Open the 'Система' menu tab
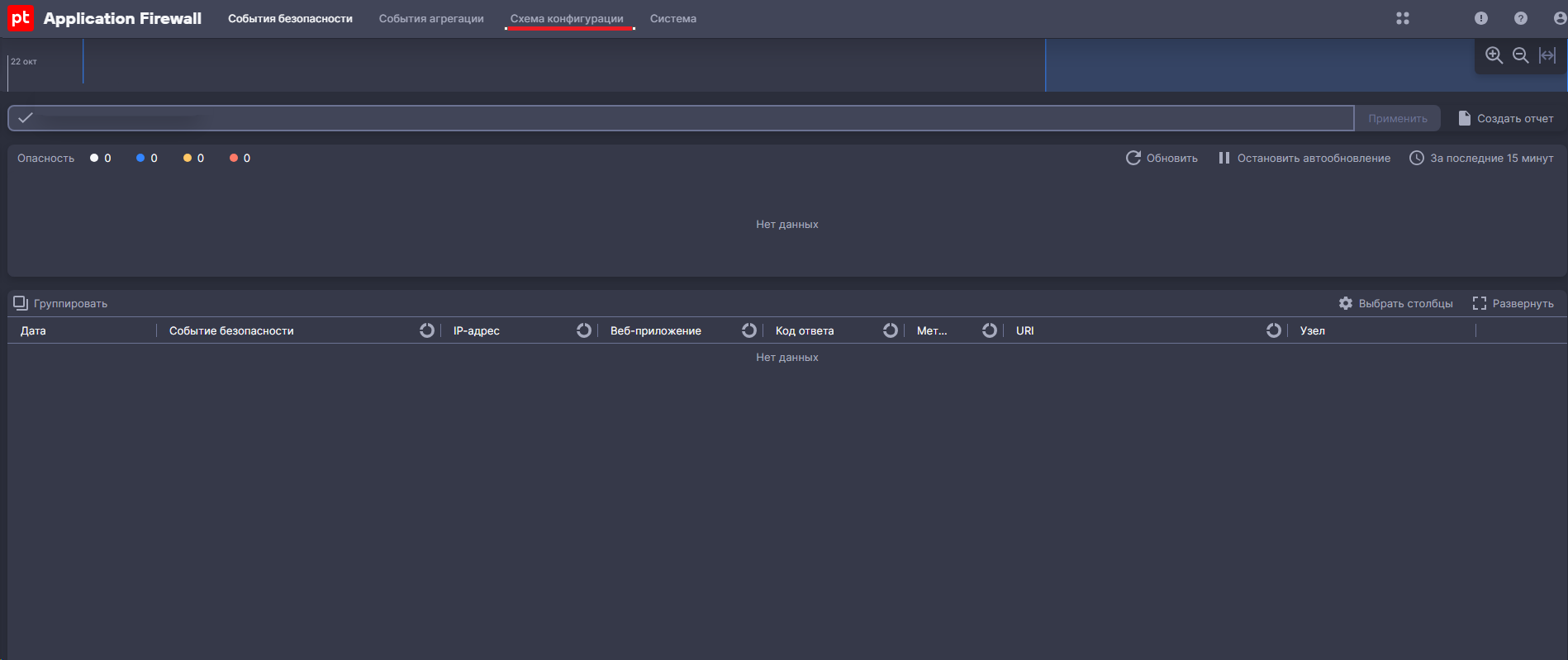Viewport: 1568px width, 660px height. pyautogui.click(x=672, y=18)
